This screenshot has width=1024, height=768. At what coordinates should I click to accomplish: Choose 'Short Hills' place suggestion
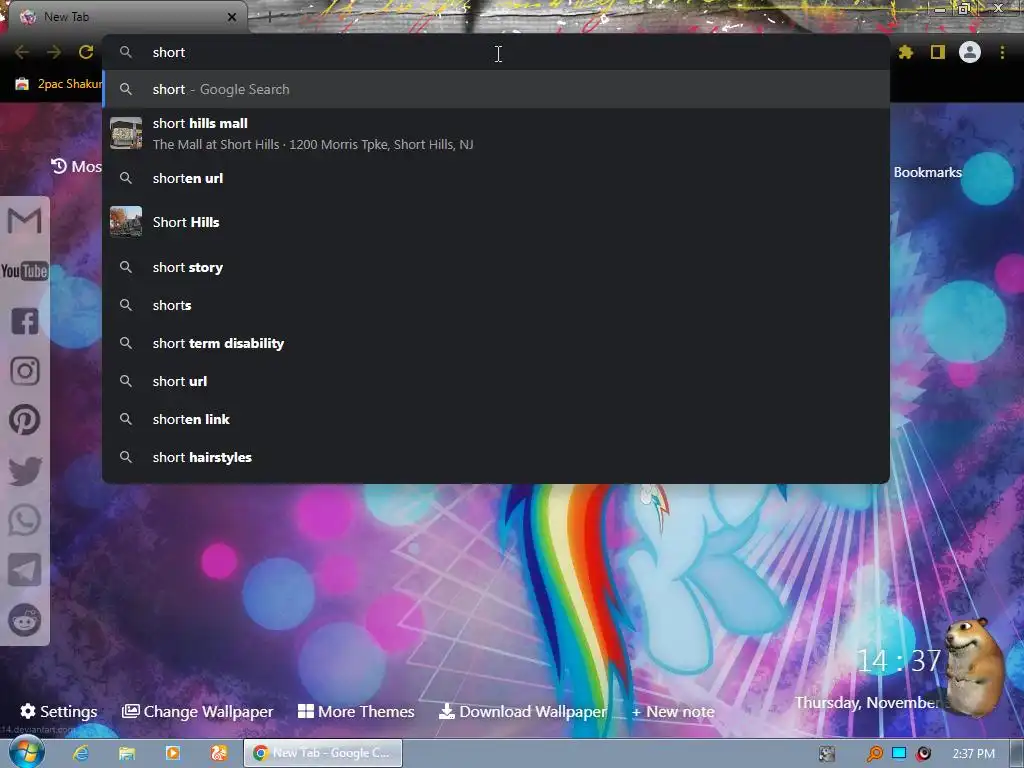coord(496,222)
